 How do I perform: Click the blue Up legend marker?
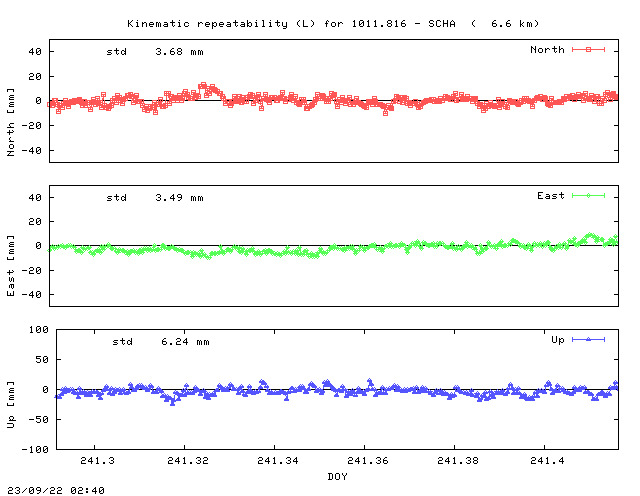tap(588, 340)
